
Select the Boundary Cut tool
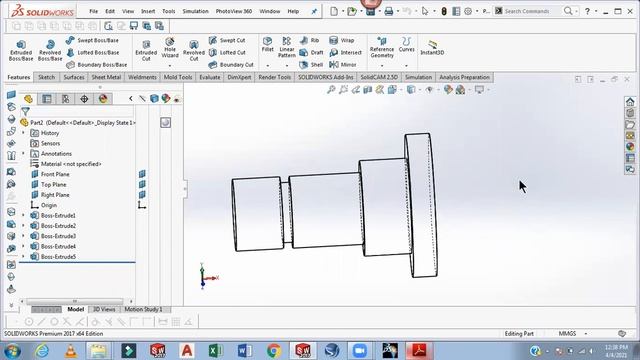[x=231, y=64]
